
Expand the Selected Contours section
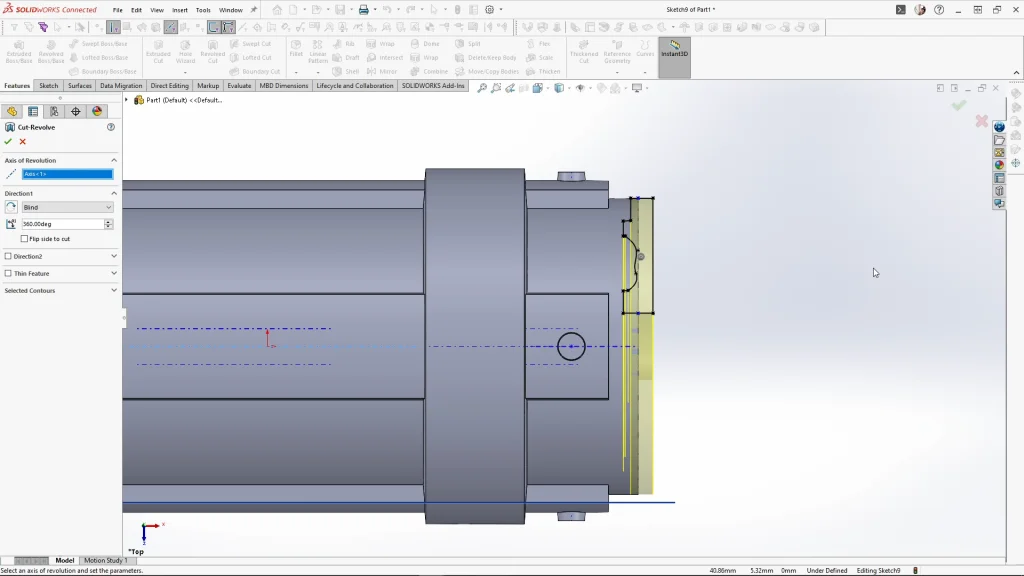click(x=113, y=290)
